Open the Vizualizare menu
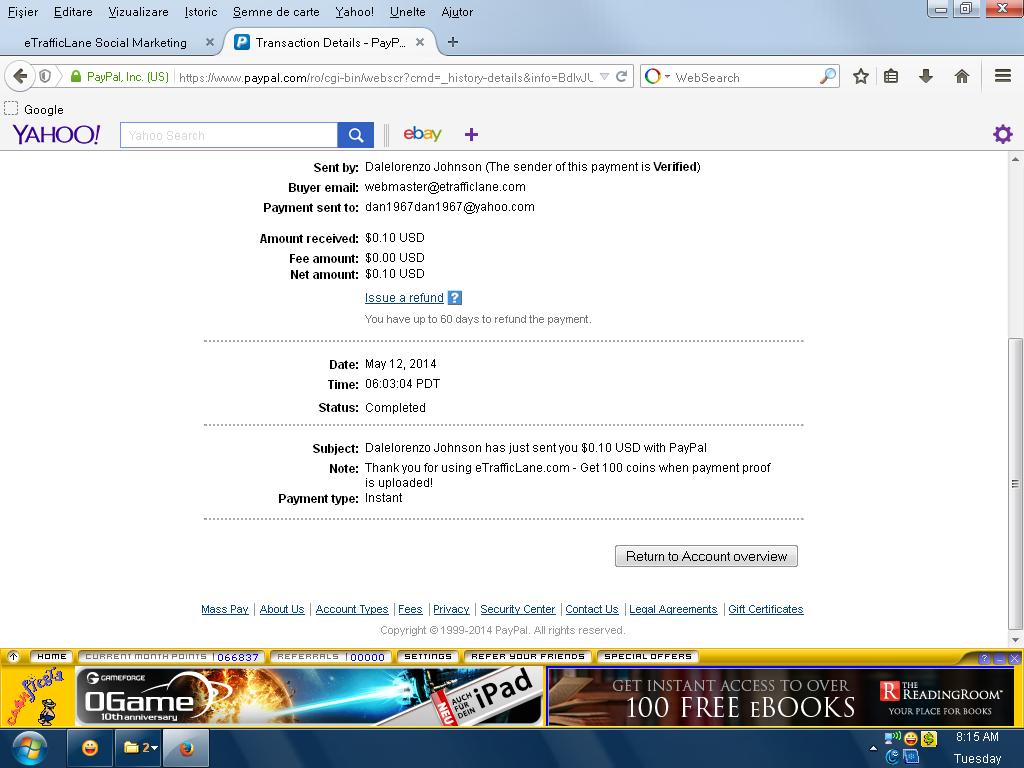Viewport: 1024px width, 768px height. click(x=138, y=12)
